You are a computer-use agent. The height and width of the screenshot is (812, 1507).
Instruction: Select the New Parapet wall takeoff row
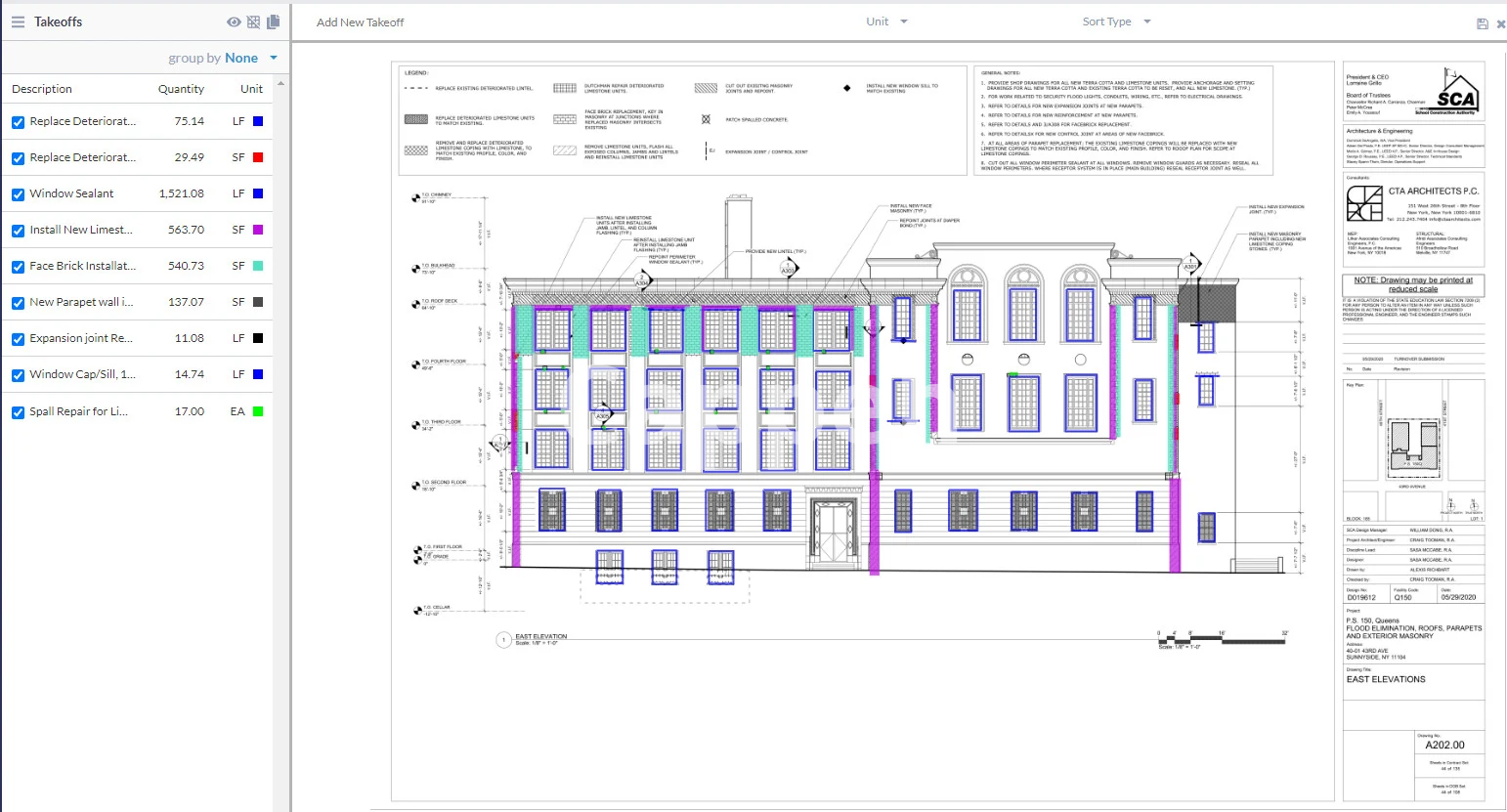tap(81, 302)
